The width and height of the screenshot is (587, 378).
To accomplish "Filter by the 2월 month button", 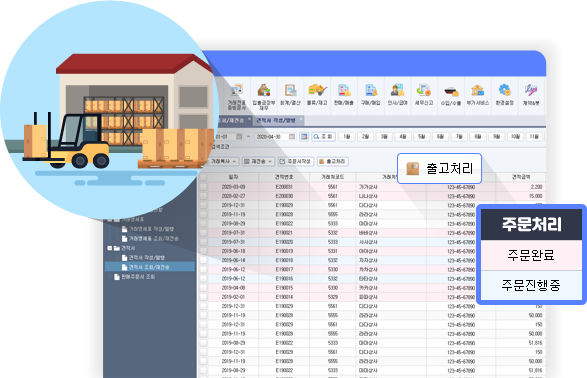I will (x=365, y=137).
